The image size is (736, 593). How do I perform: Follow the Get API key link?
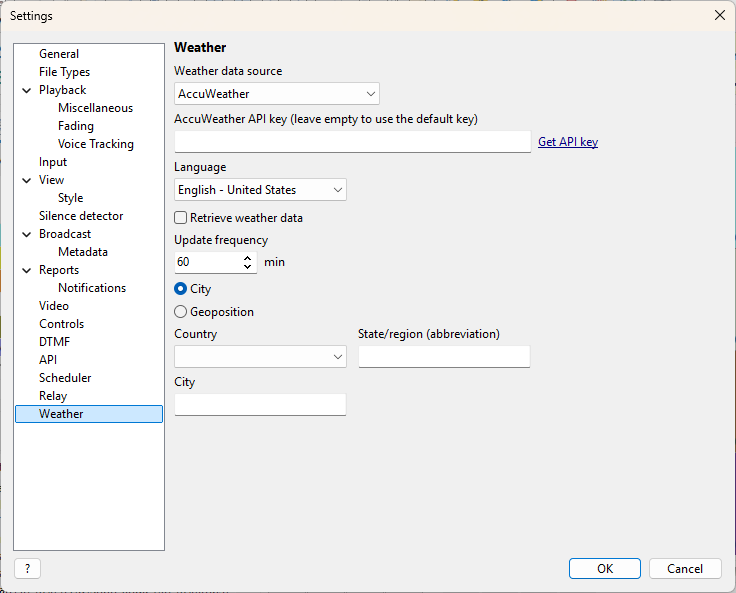pos(567,142)
